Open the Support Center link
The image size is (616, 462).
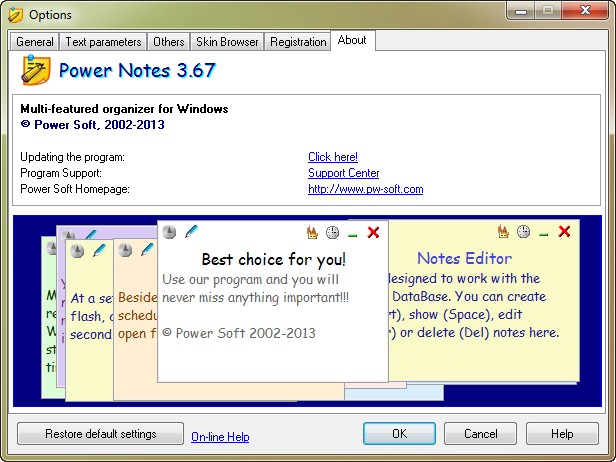[x=343, y=173]
